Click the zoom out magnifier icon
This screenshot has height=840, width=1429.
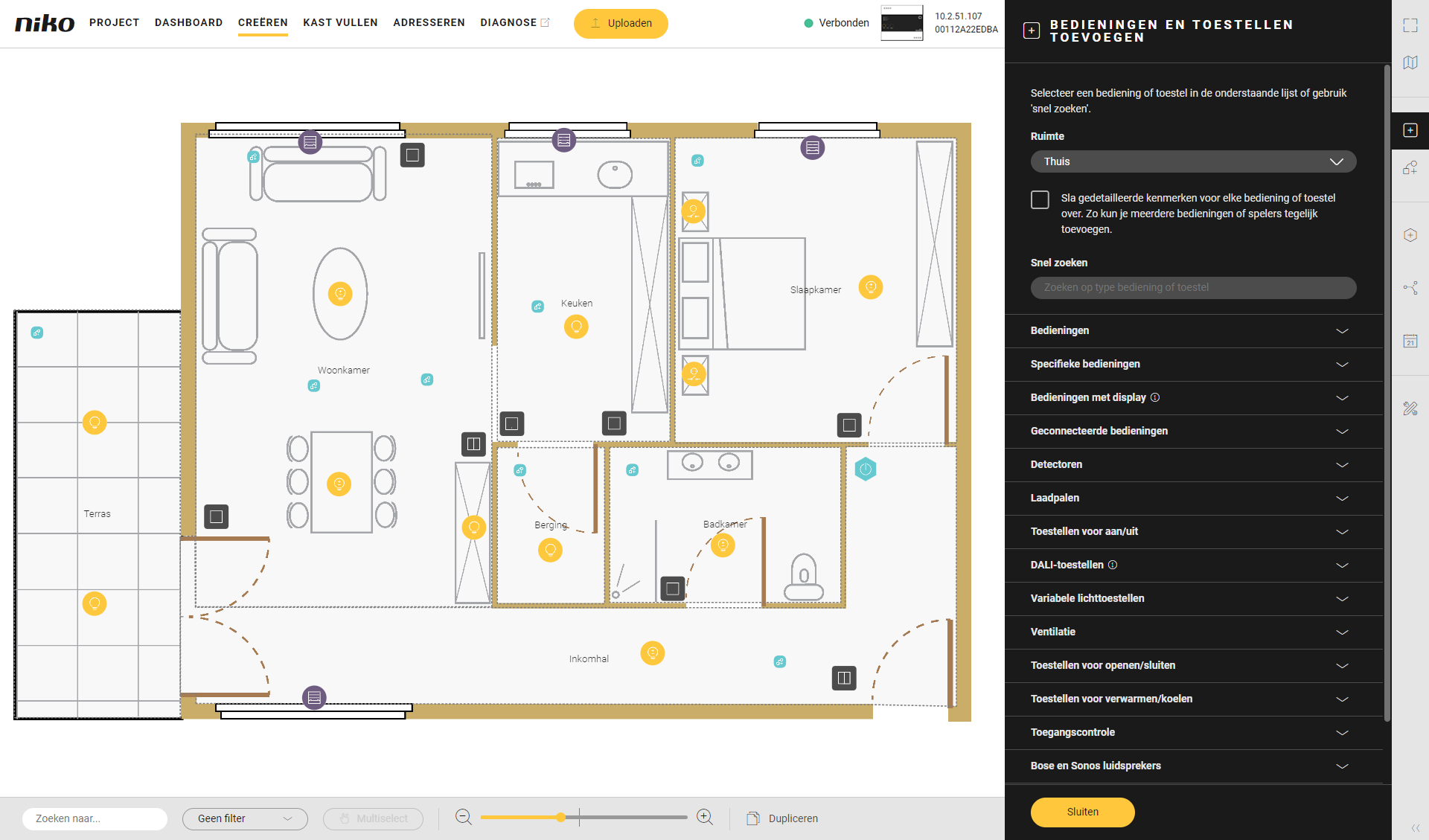(x=463, y=817)
